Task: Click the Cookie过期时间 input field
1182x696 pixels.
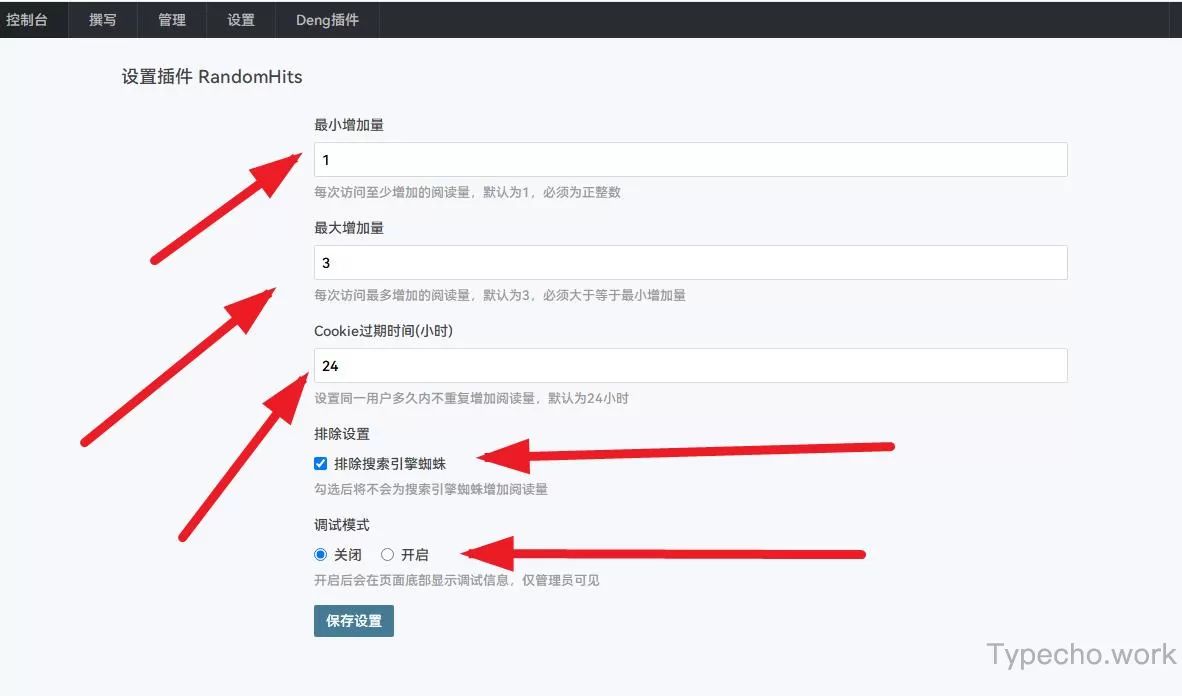Action: coord(690,366)
